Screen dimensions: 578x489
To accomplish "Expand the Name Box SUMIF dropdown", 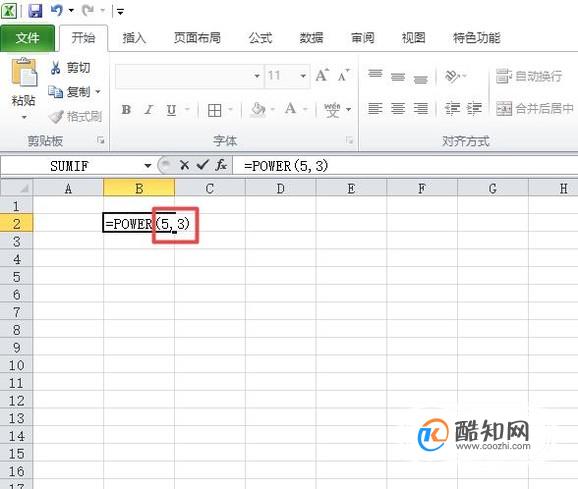I will click(x=148, y=165).
